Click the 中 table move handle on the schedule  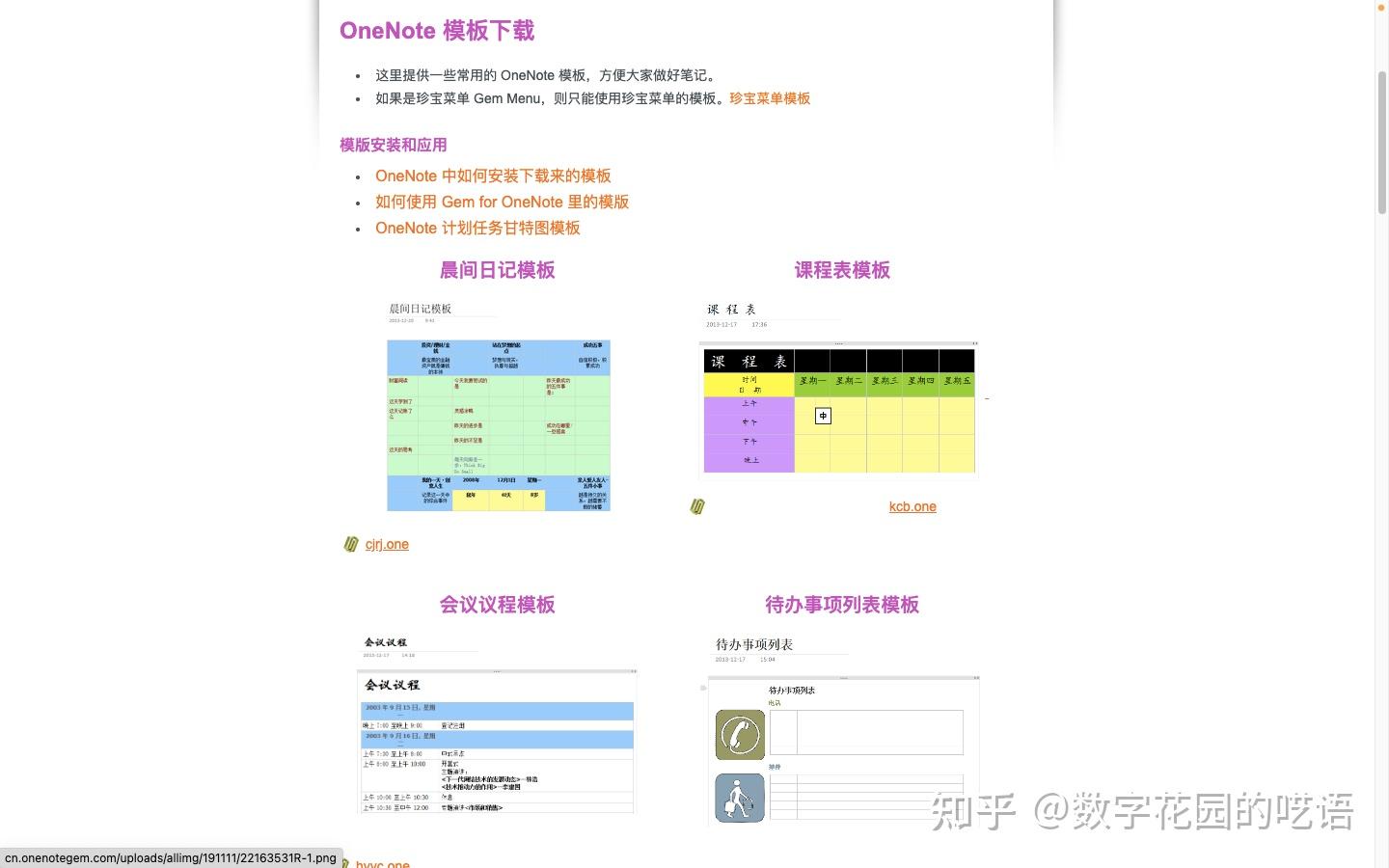coord(822,416)
